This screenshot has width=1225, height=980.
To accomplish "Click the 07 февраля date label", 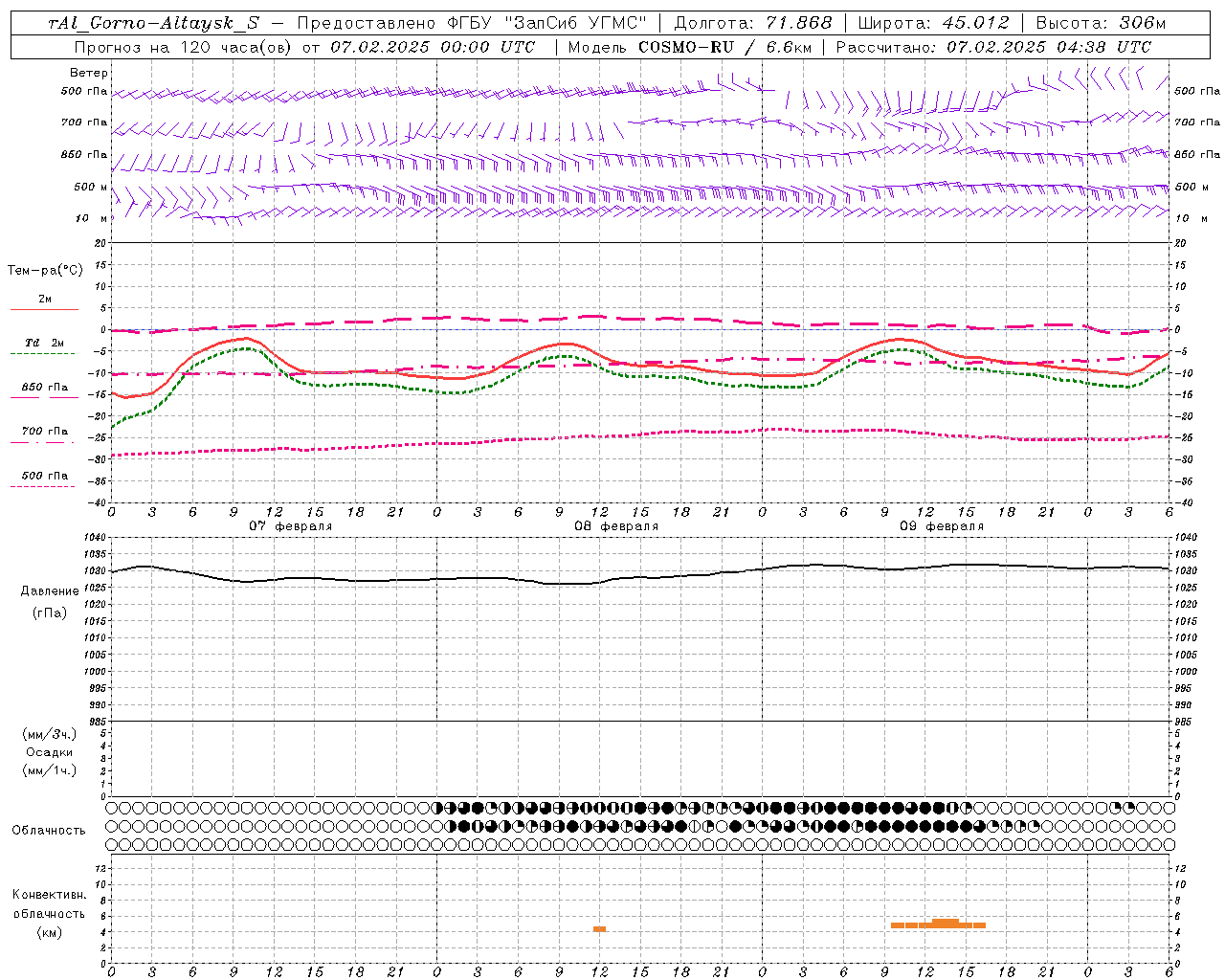I will [x=291, y=526].
